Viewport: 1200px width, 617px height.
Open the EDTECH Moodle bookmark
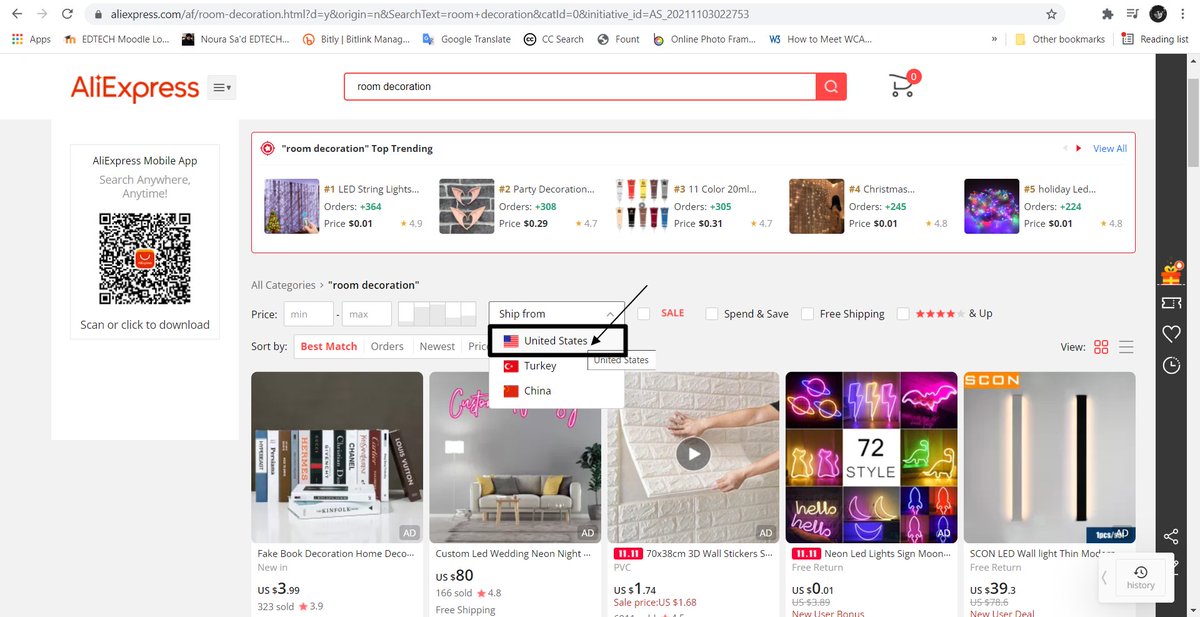pyautogui.click(x=115, y=39)
